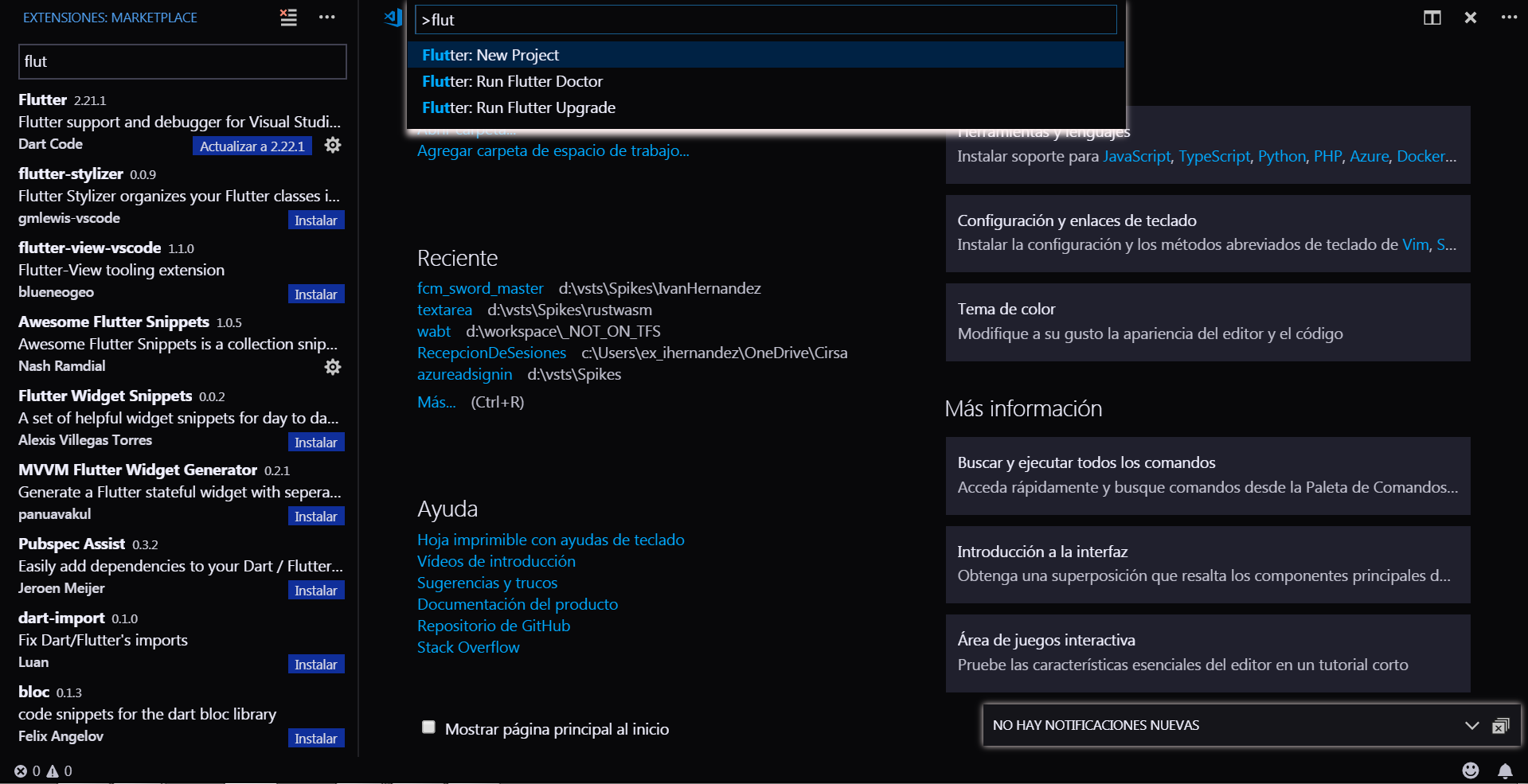This screenshot has width=1528, height=784.
Task: Open Agregar carpeta de espacio de trabajo
Action: point(553,150)
